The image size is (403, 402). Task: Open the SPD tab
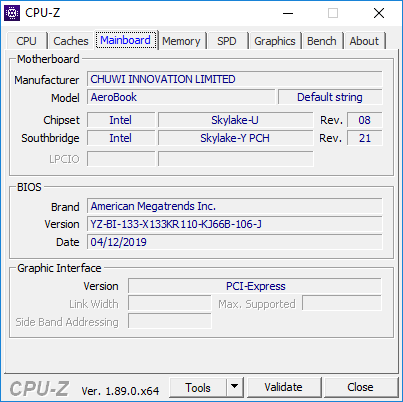tap(227, 41)
